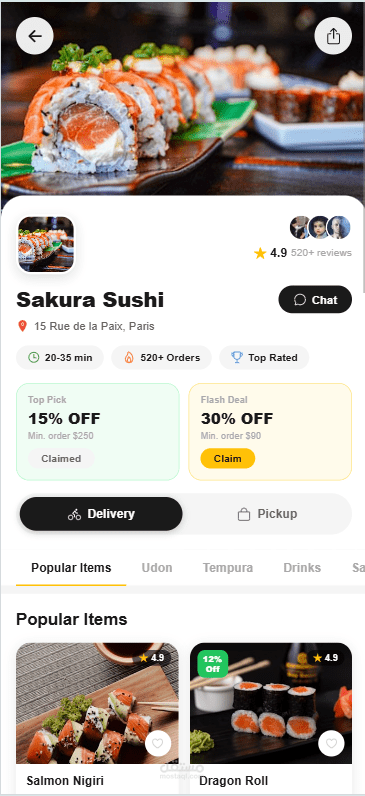Click the Claimed button on Top Pick
The image size is (365, 796).
point(61,458)
